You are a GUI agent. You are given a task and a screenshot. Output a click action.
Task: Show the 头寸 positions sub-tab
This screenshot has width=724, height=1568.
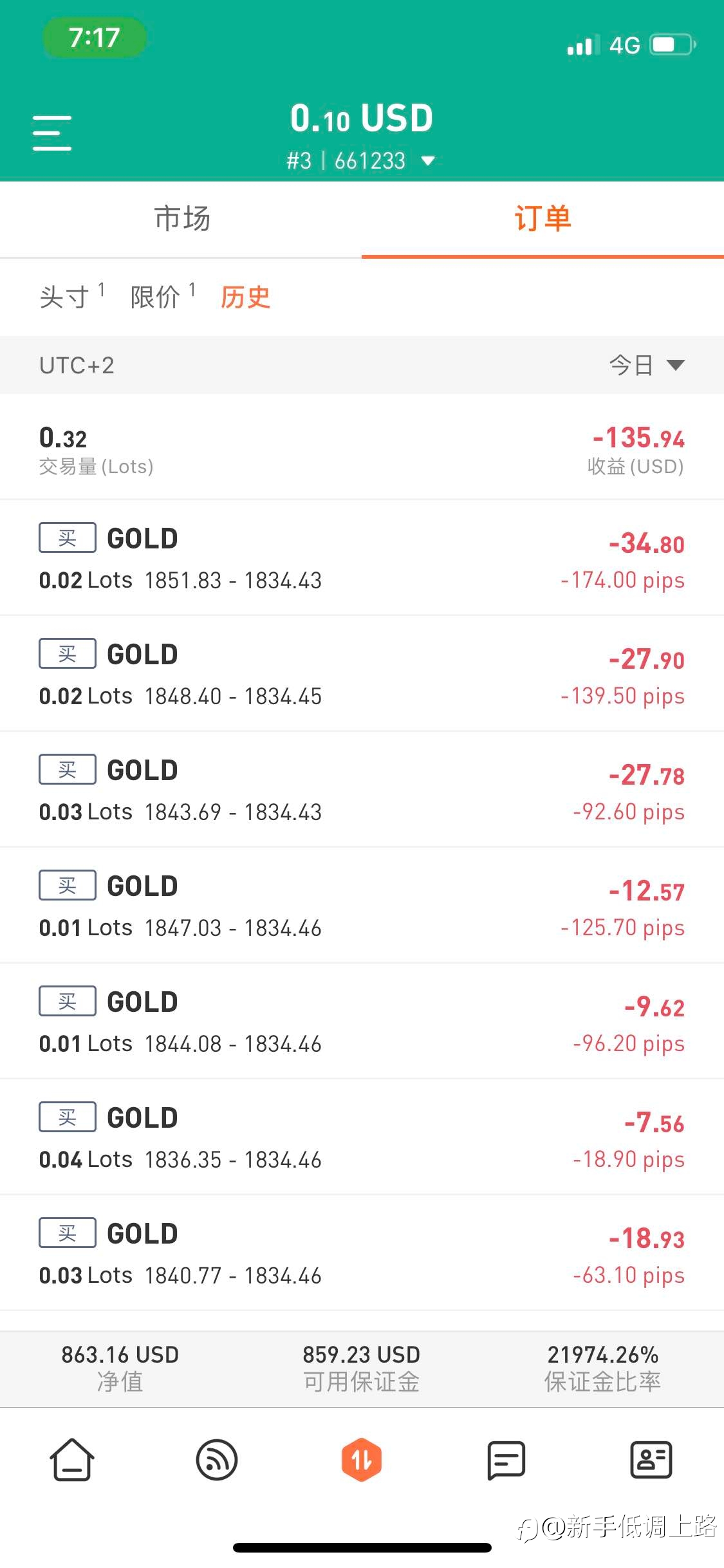(64, 297)
